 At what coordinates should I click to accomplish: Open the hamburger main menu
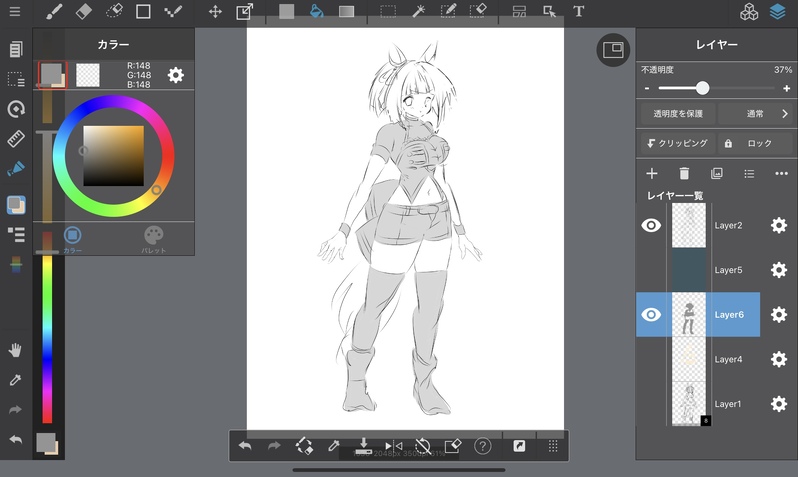pos(15,11)
